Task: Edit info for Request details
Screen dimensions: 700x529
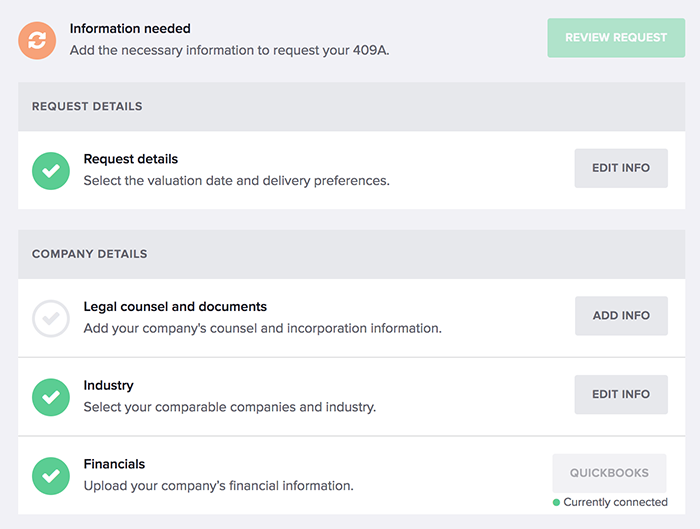Action: 621,168
